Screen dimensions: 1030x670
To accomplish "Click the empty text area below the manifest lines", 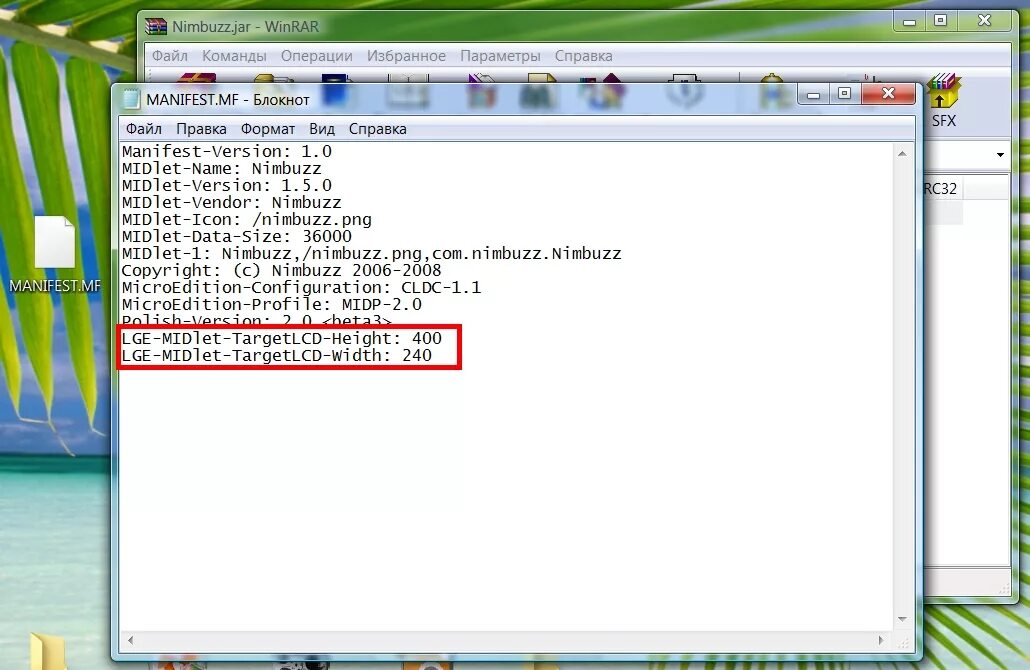I will click(x=506, y=499).
